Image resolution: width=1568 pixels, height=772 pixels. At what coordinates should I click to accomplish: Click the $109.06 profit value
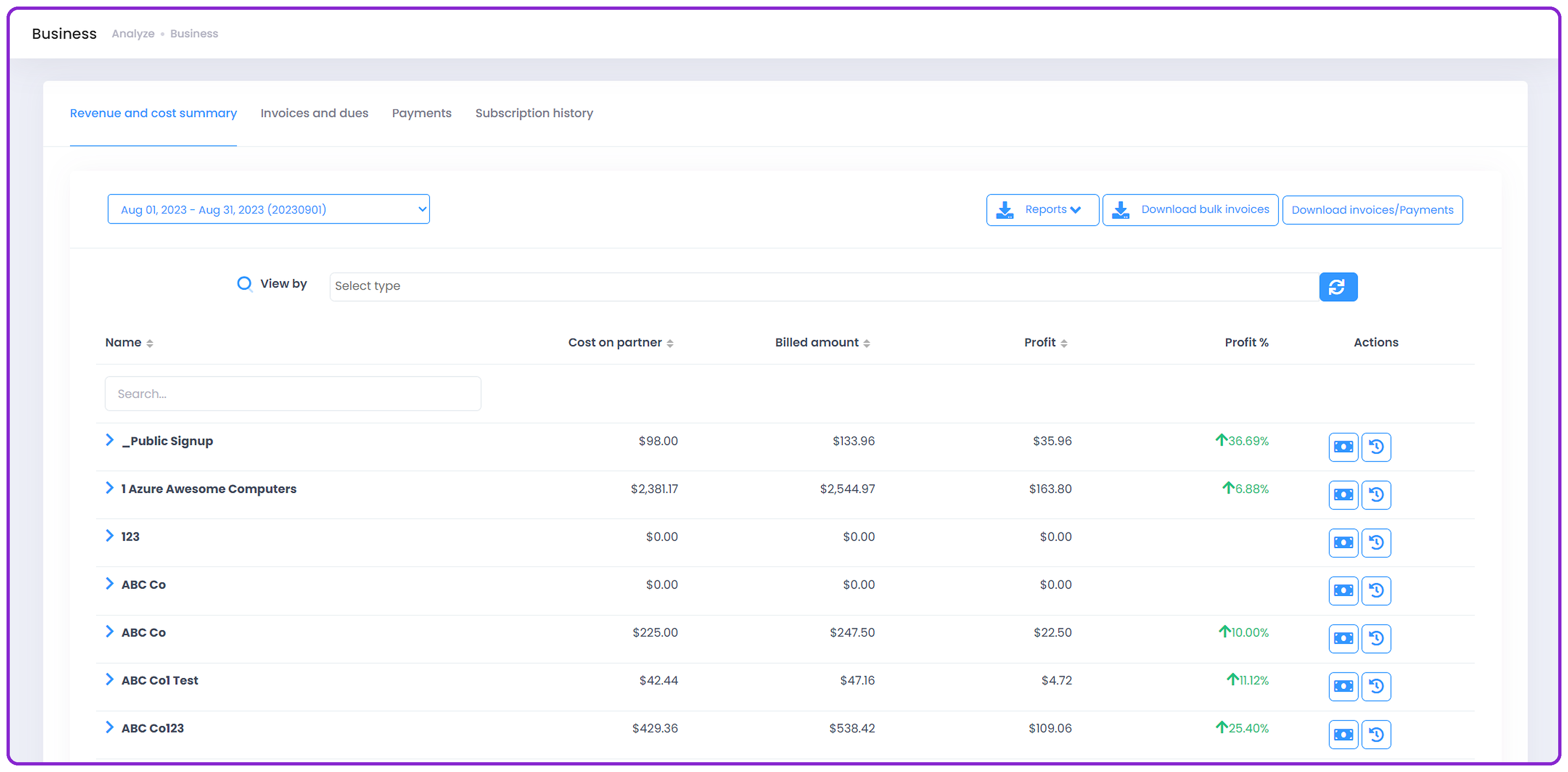coord(1050,728)
